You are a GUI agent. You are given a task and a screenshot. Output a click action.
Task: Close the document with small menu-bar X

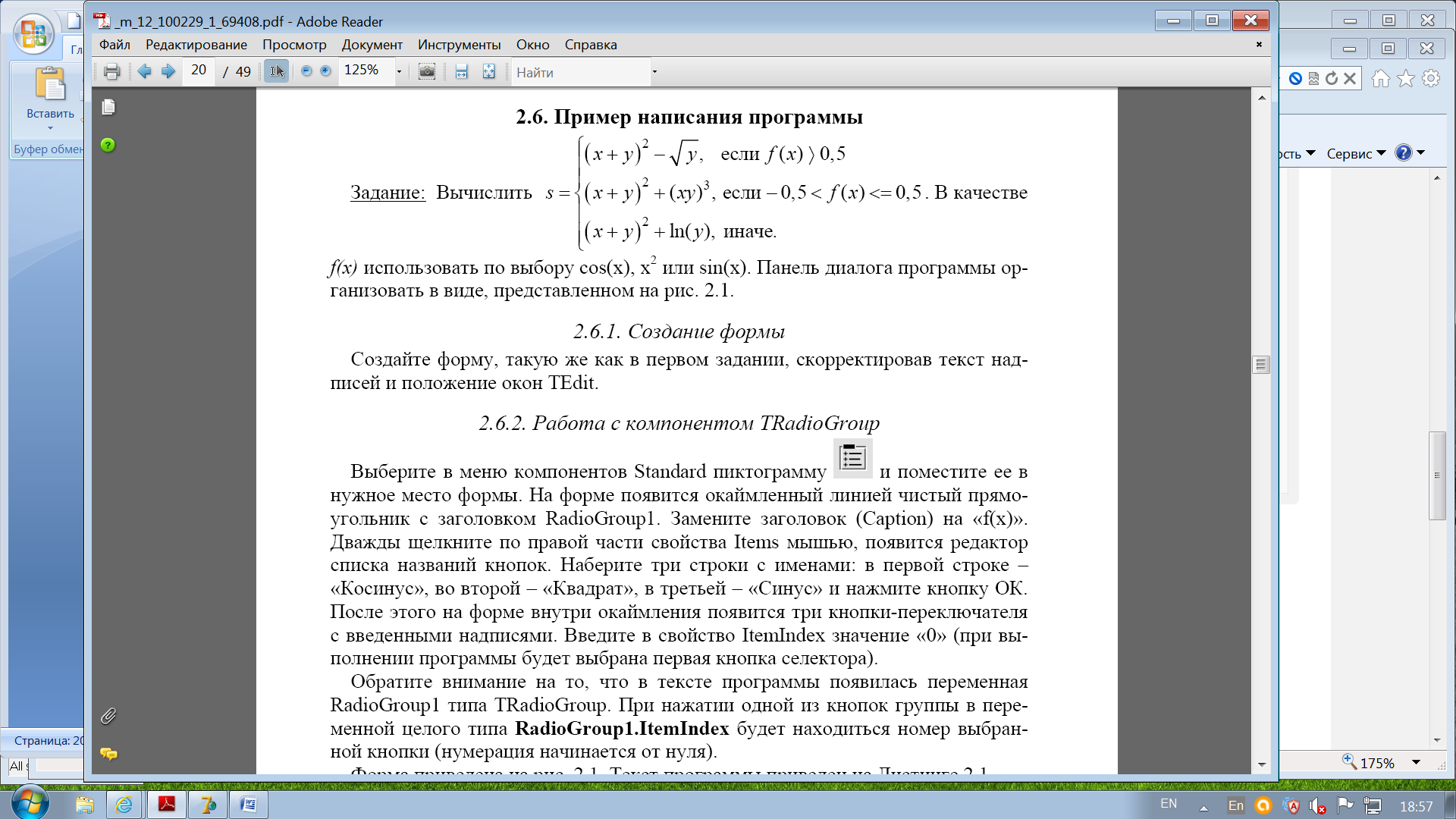1259,44
